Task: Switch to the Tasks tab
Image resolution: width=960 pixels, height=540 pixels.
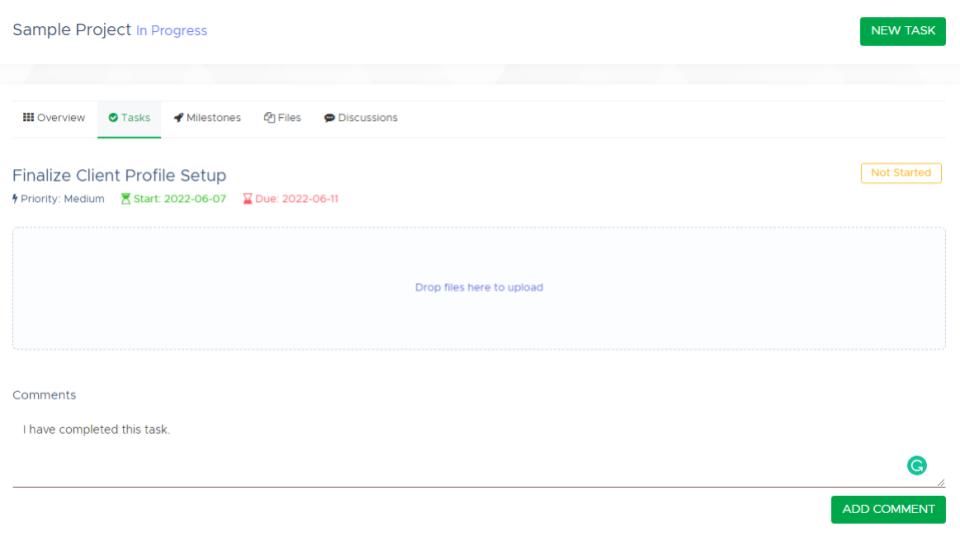Action: point(129,118)
